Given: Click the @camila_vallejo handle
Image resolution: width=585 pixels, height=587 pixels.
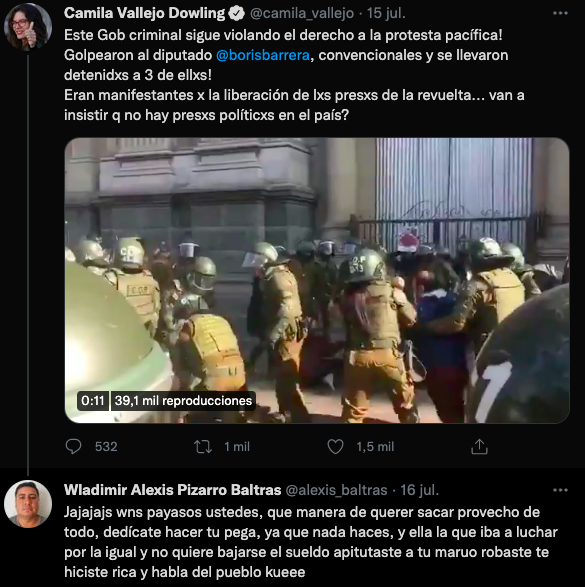Looking at the screenshot, I should 302,13.
